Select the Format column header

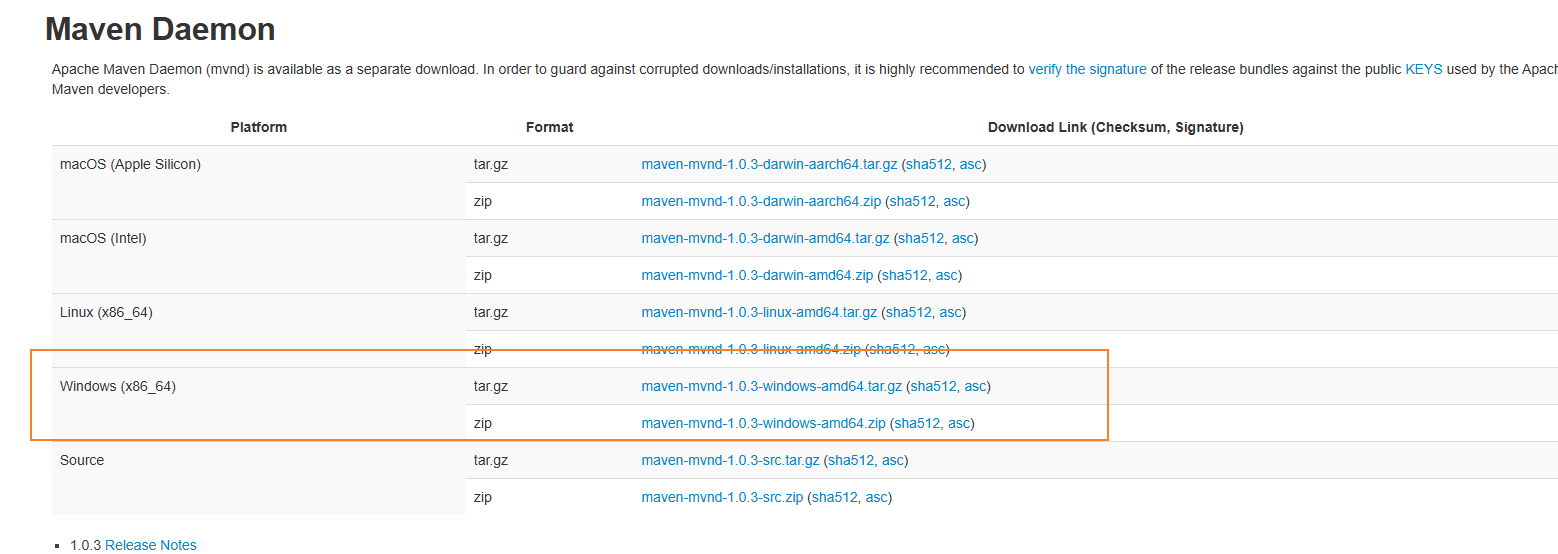click(x=550, y=127)
